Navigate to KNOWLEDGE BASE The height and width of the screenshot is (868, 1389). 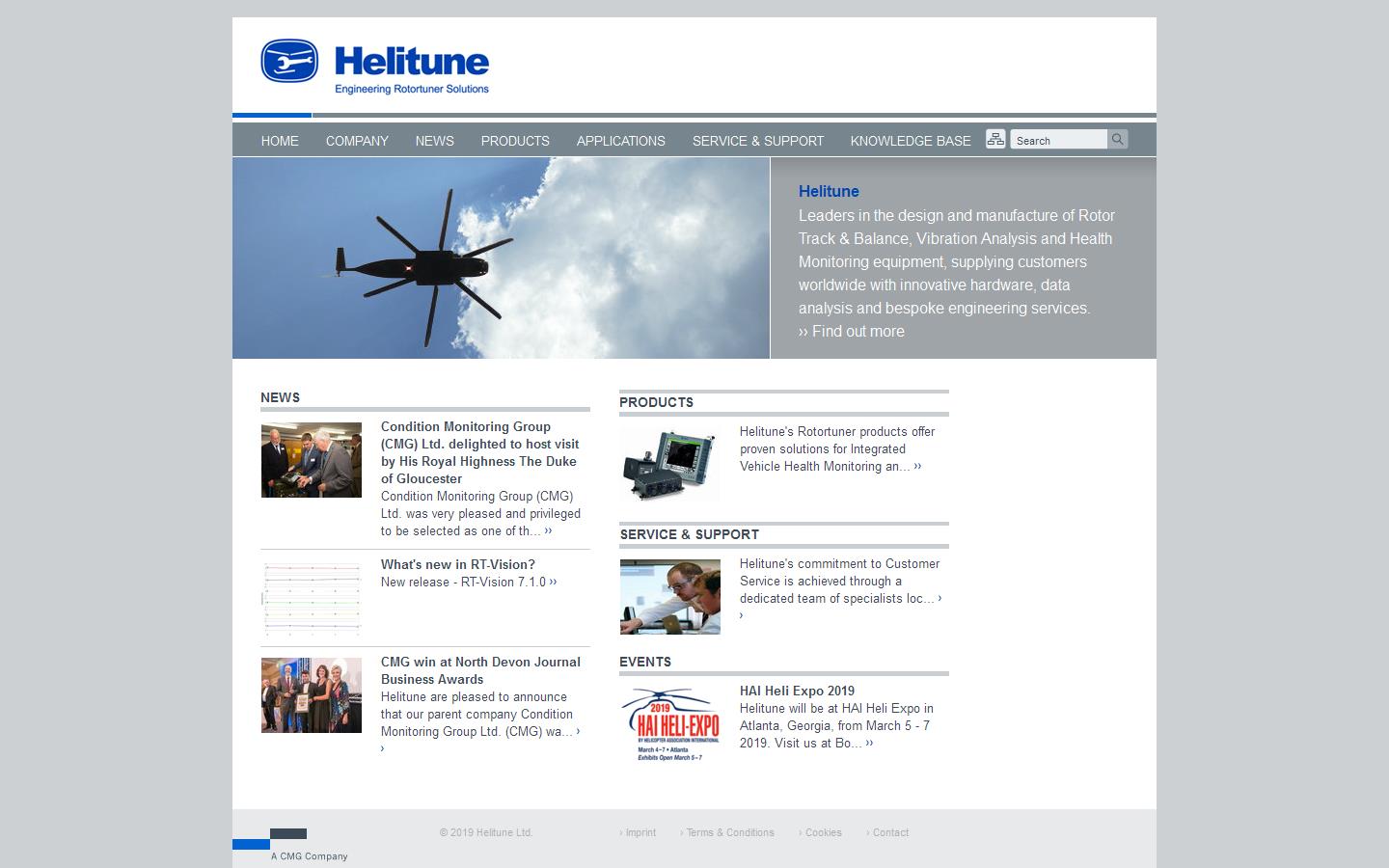coord(910,141)
